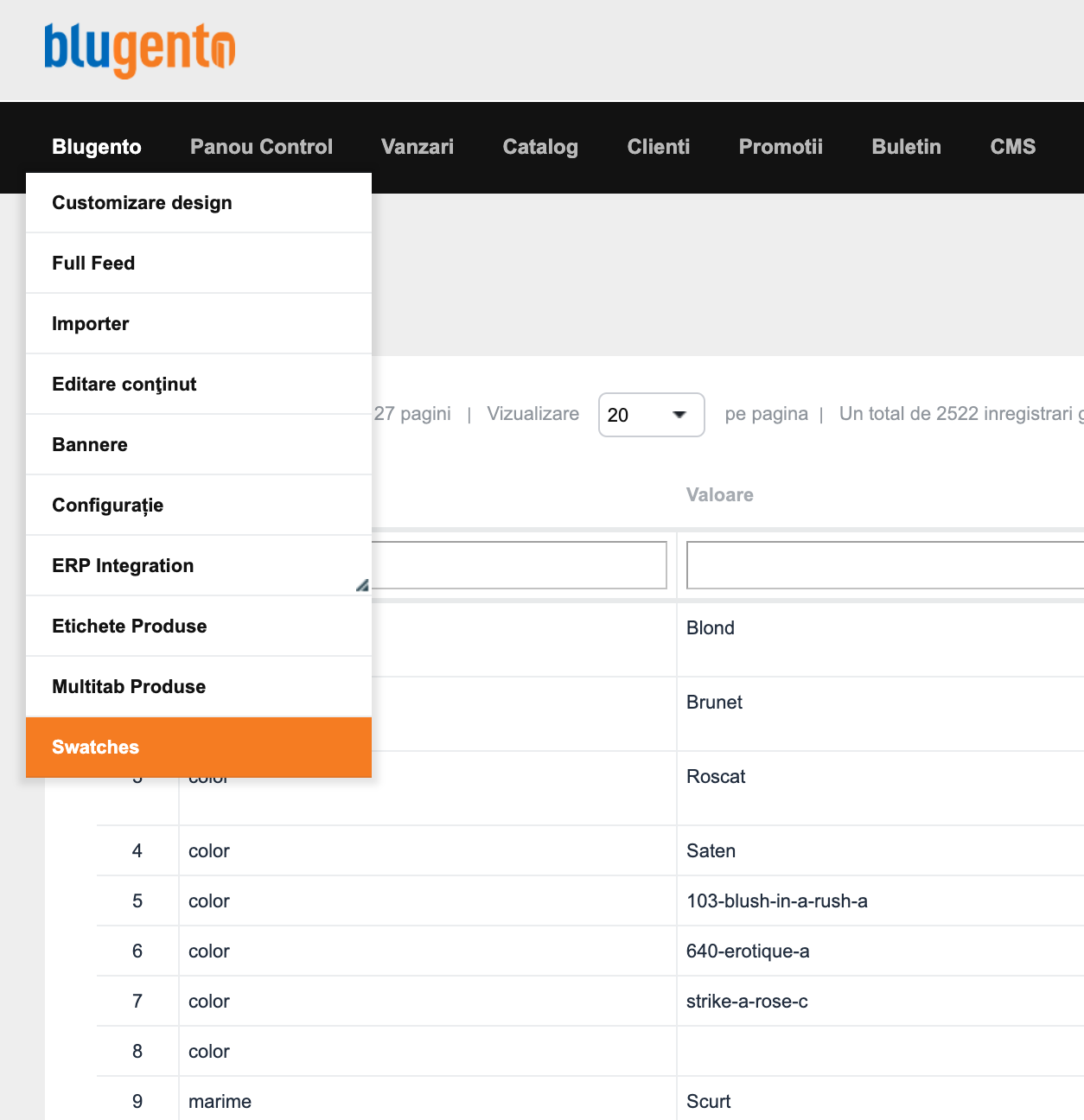The width and height of the screenshot is (1084, 1120).
Task: Click row number 5 cell
Action: 137,901
